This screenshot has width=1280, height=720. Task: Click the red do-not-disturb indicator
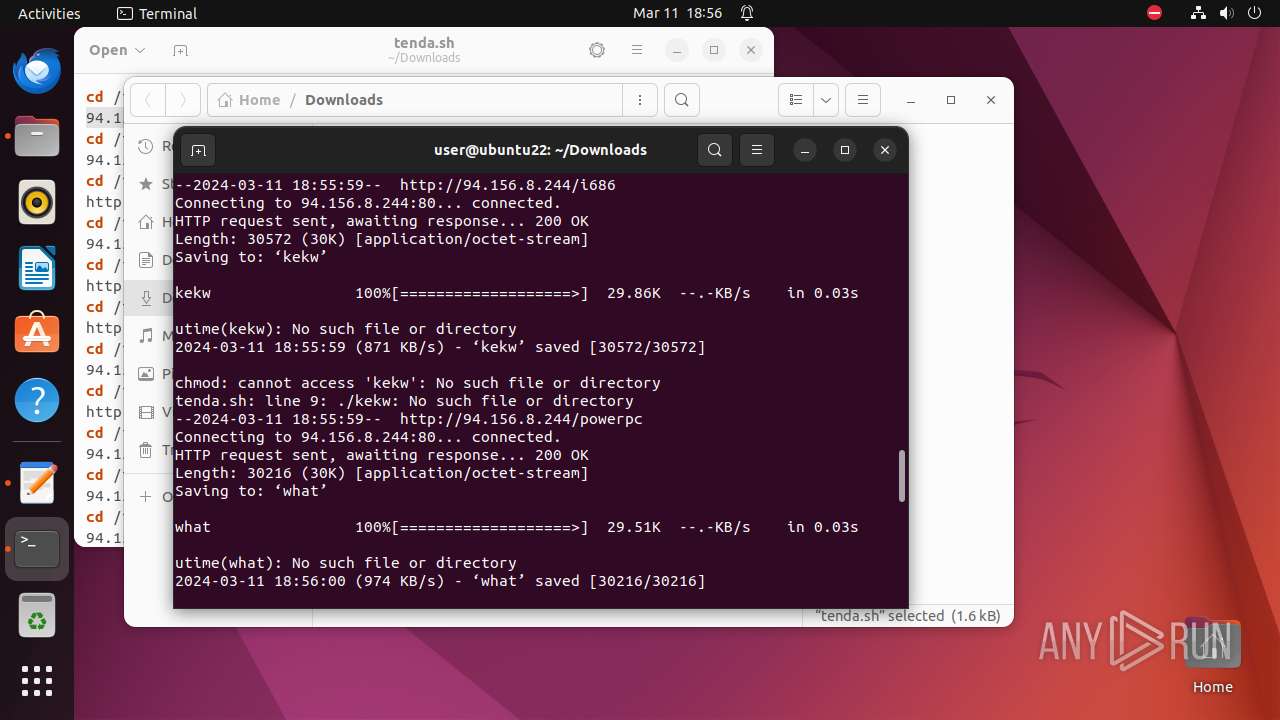[1155, 13]
